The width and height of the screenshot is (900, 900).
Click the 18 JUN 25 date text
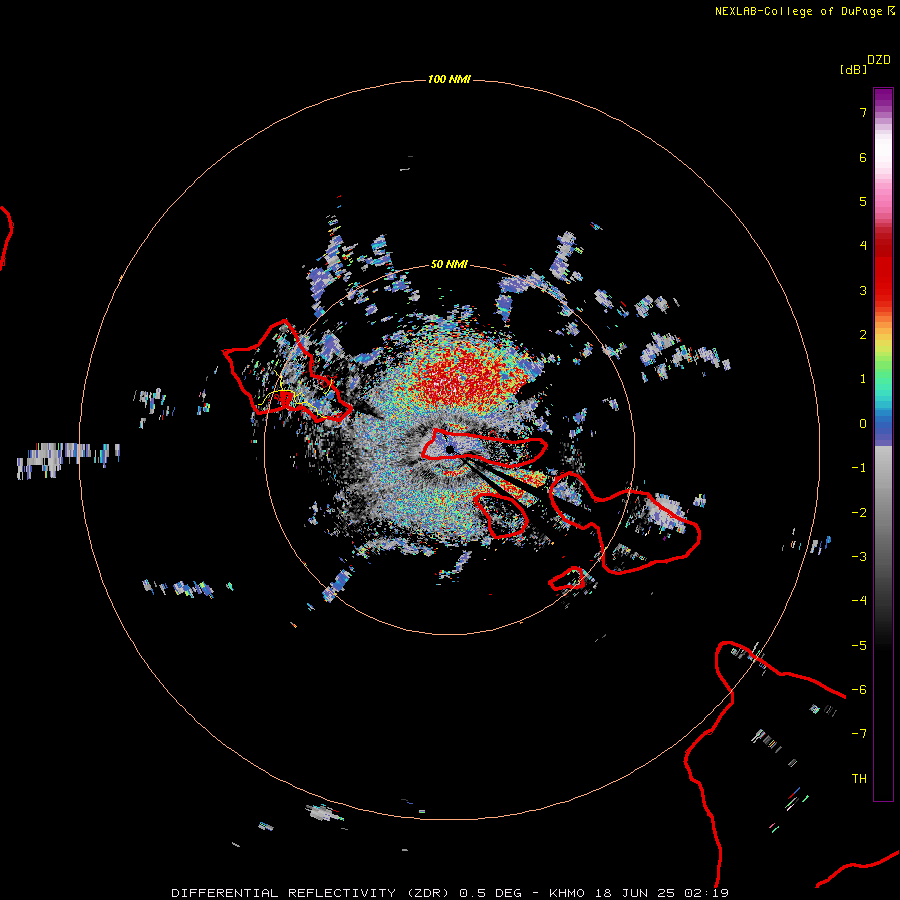tap(634, 893)
